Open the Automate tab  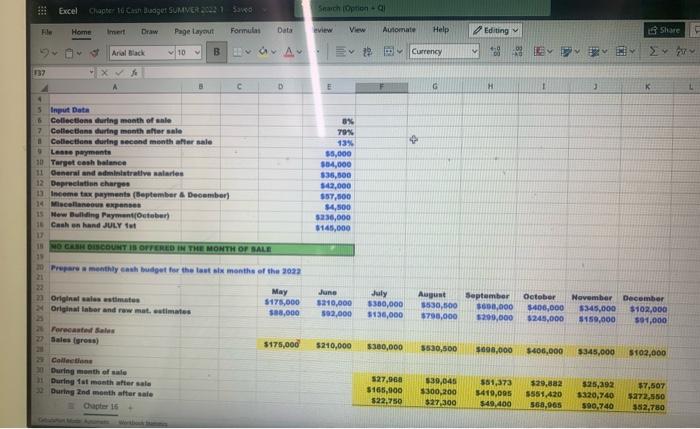click(399, 29)
